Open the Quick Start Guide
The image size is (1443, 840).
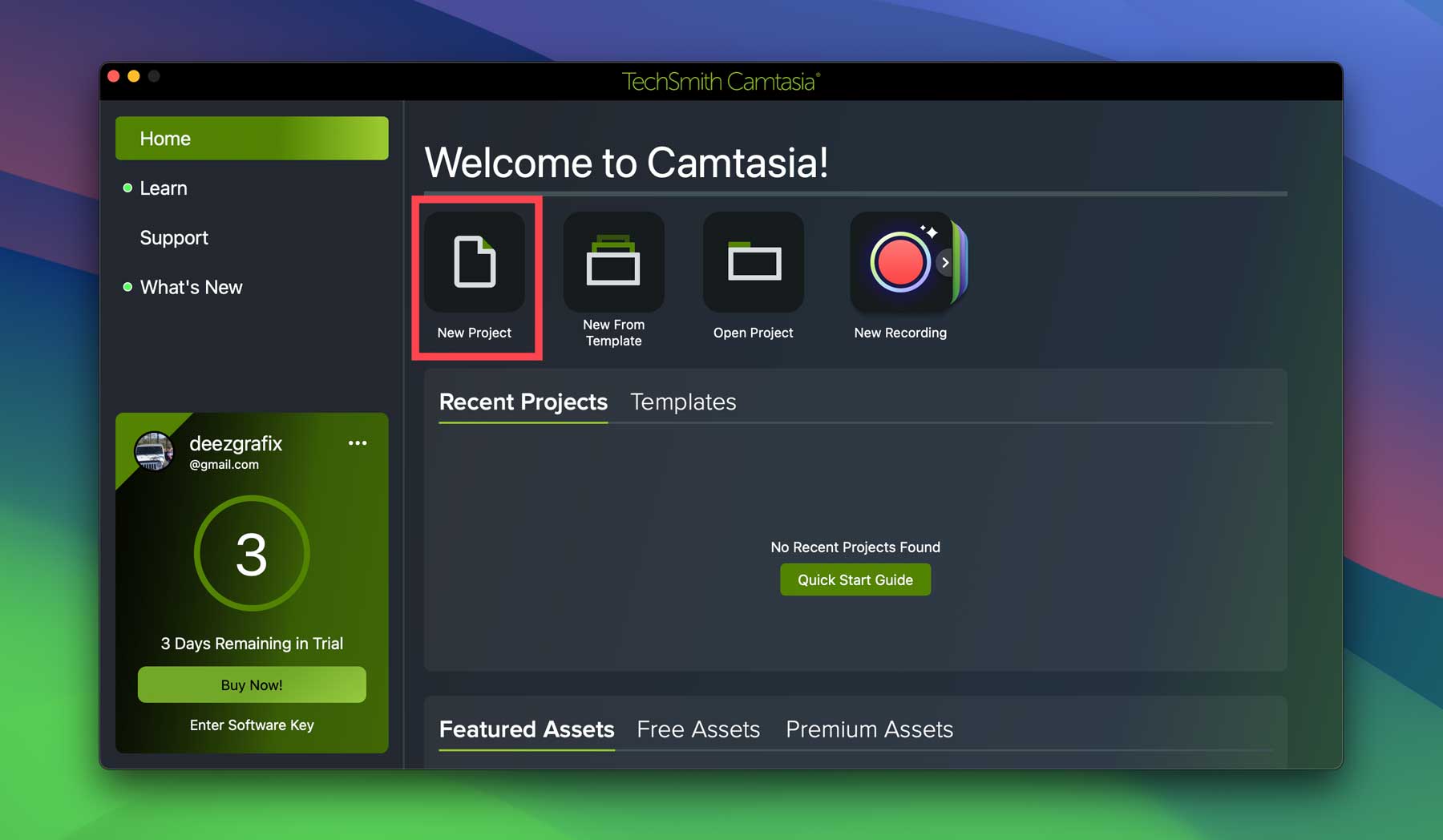pos(855,579)
